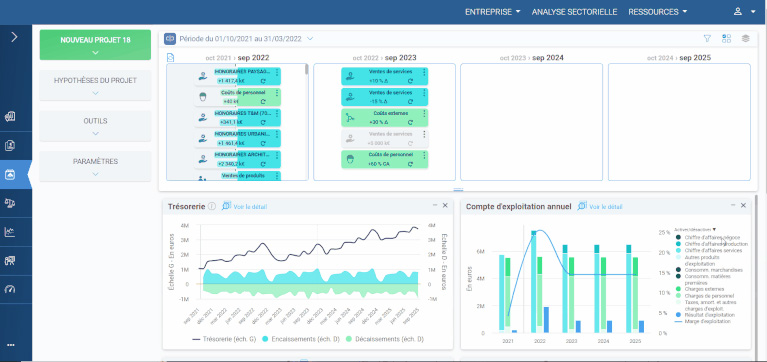The height and width of the screenshot is (362, 767).
Task: Expand the left sidebar with the arrow
Action: click(14, 37)
